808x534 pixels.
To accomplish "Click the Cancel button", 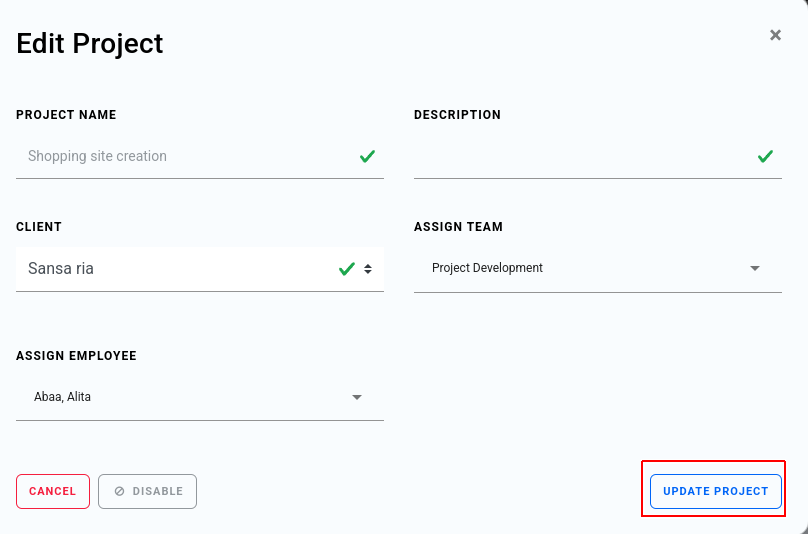I will pos(53,491).
